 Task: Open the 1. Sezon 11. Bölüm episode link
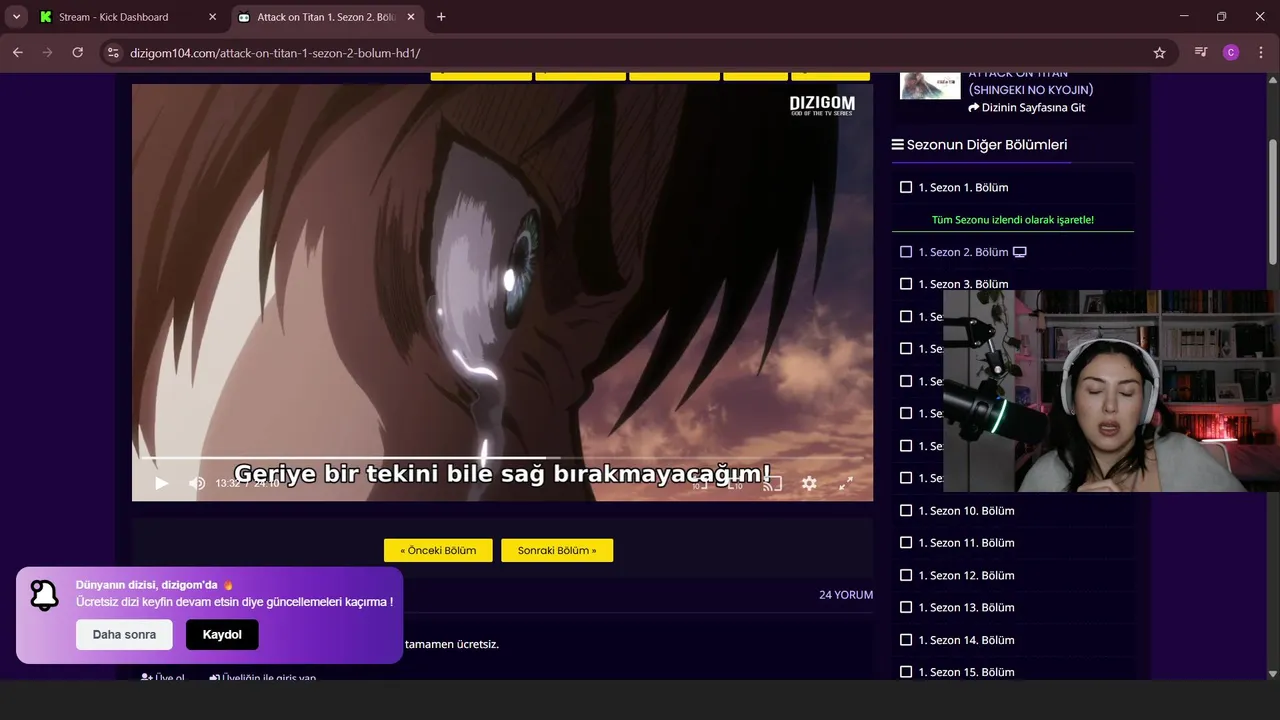click(966, 542)
